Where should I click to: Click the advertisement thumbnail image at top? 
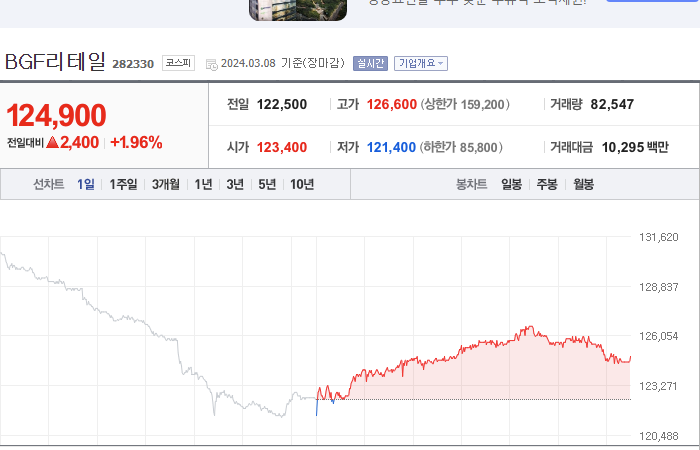pyautogui.click(x=298, y=10)
